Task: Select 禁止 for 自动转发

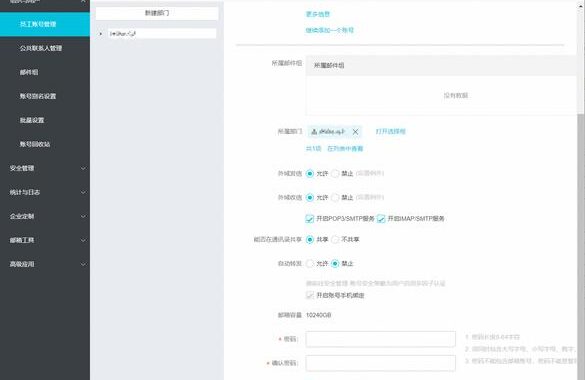Action: pyautogui.click(x=335, y=264)
